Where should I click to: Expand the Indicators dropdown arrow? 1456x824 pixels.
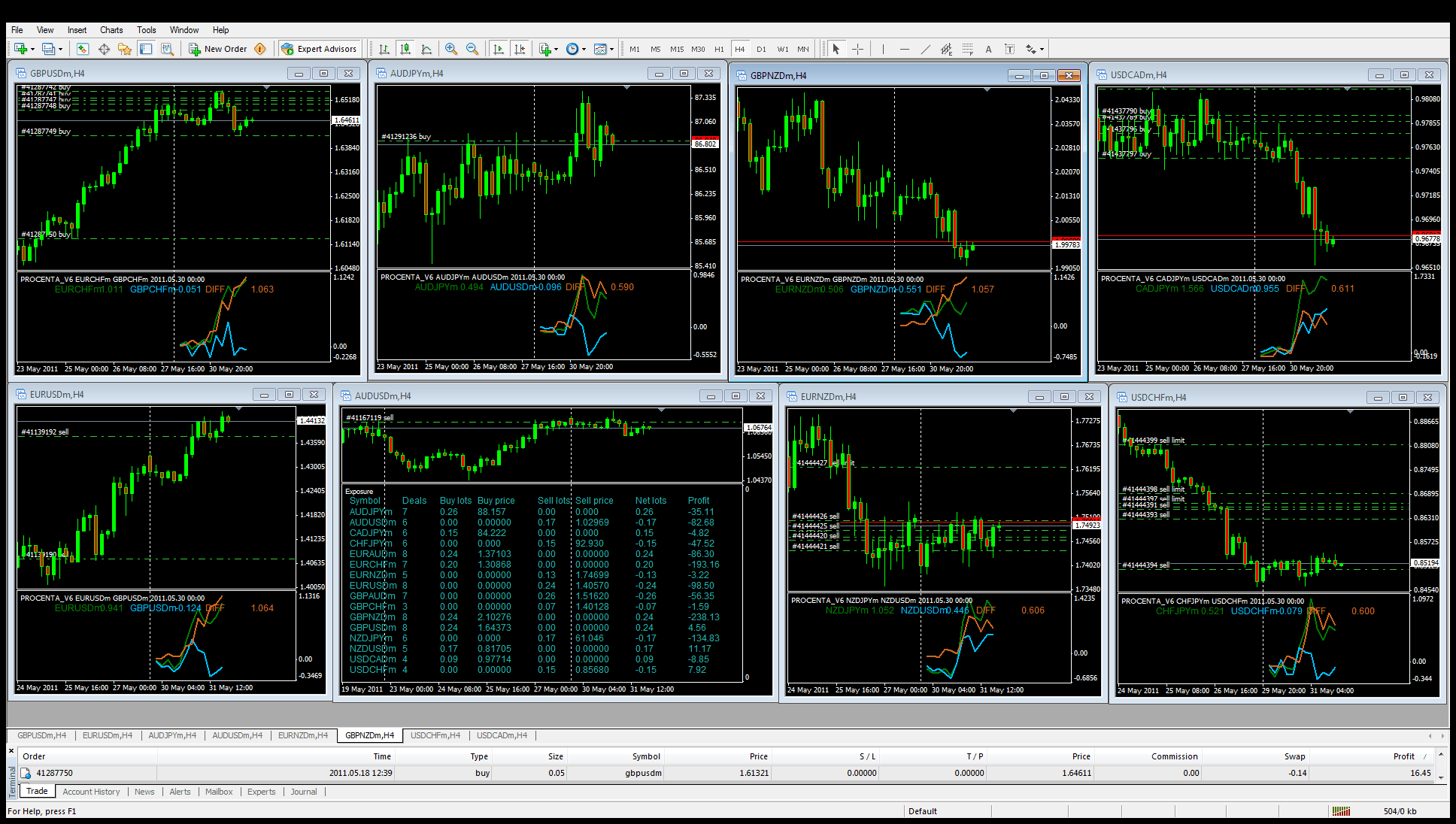557,49
